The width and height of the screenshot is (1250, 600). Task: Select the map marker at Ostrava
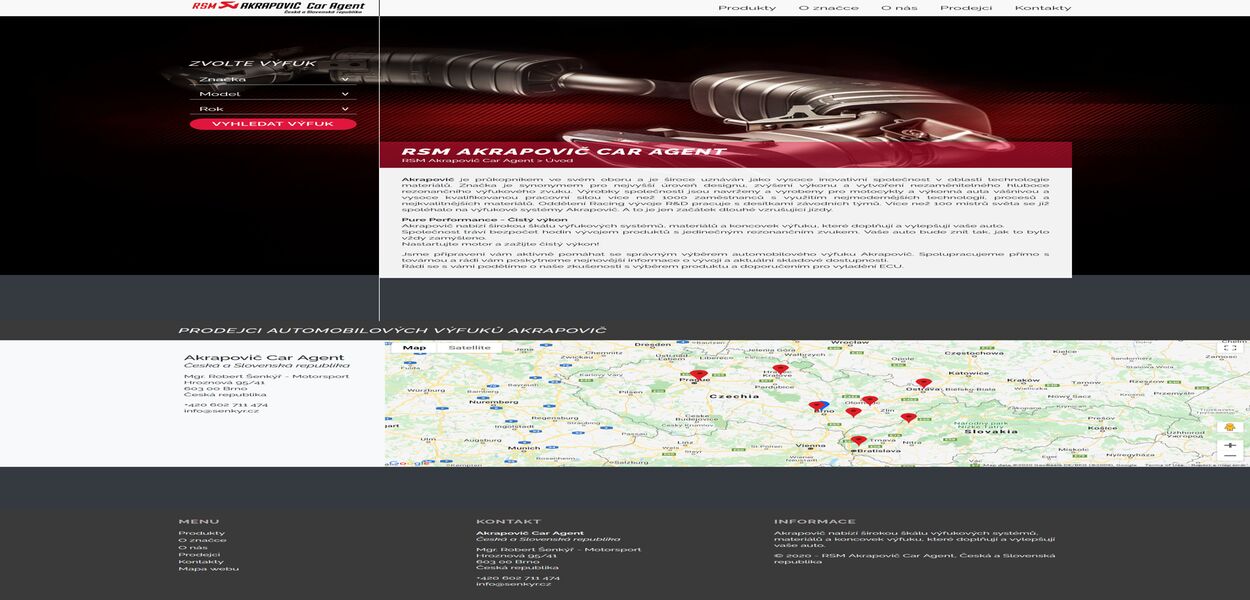923,382
